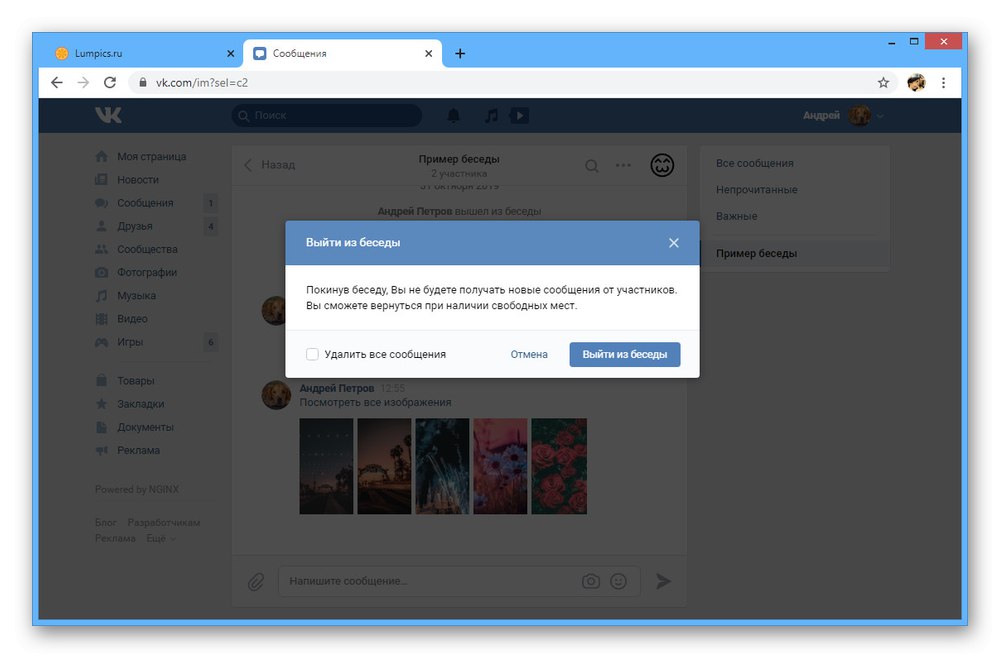Click the conversation avatar smiley icon
The image size is (1000, 658).
point(662,165)
